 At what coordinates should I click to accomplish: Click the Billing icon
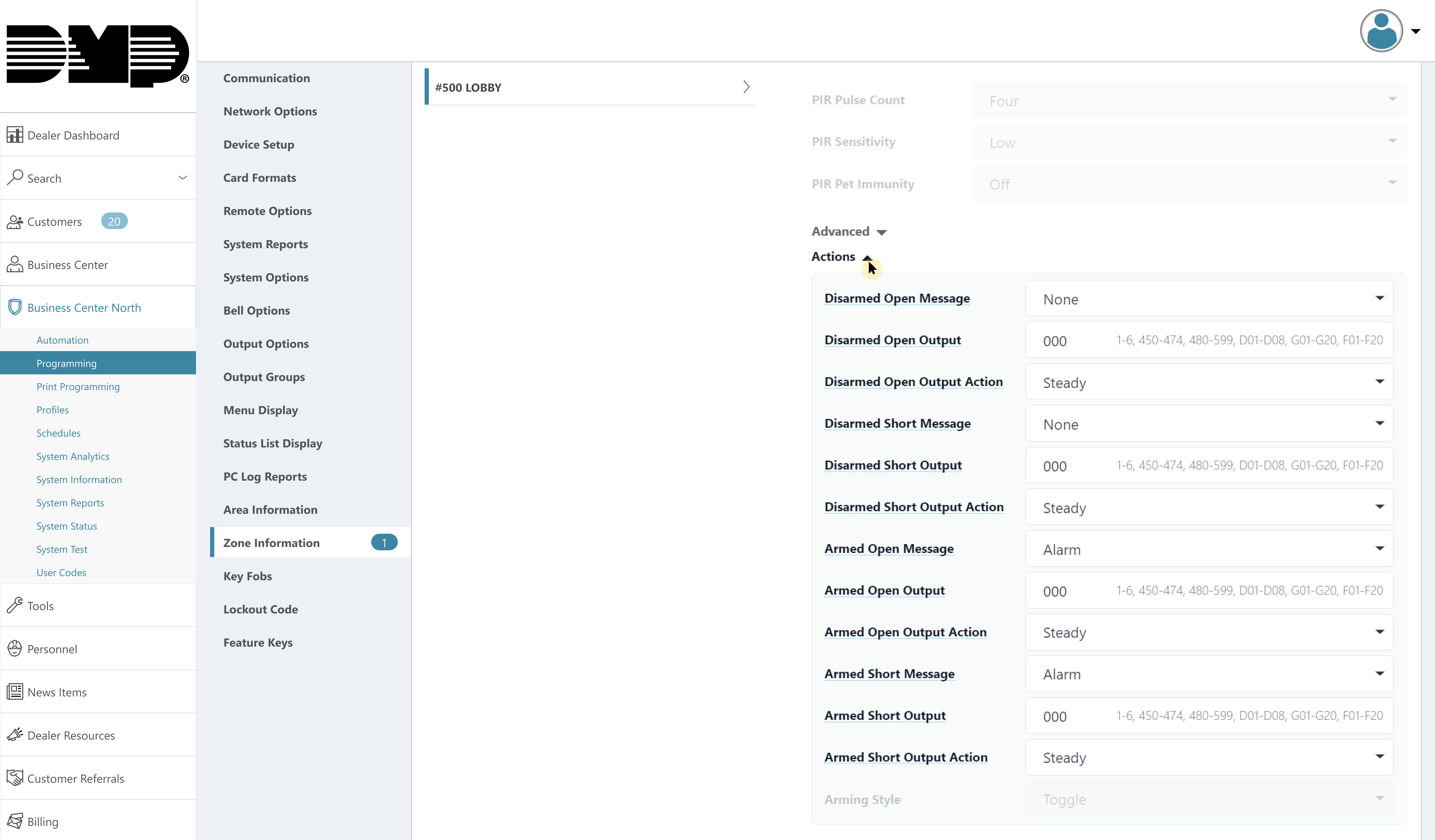[15, 821]
